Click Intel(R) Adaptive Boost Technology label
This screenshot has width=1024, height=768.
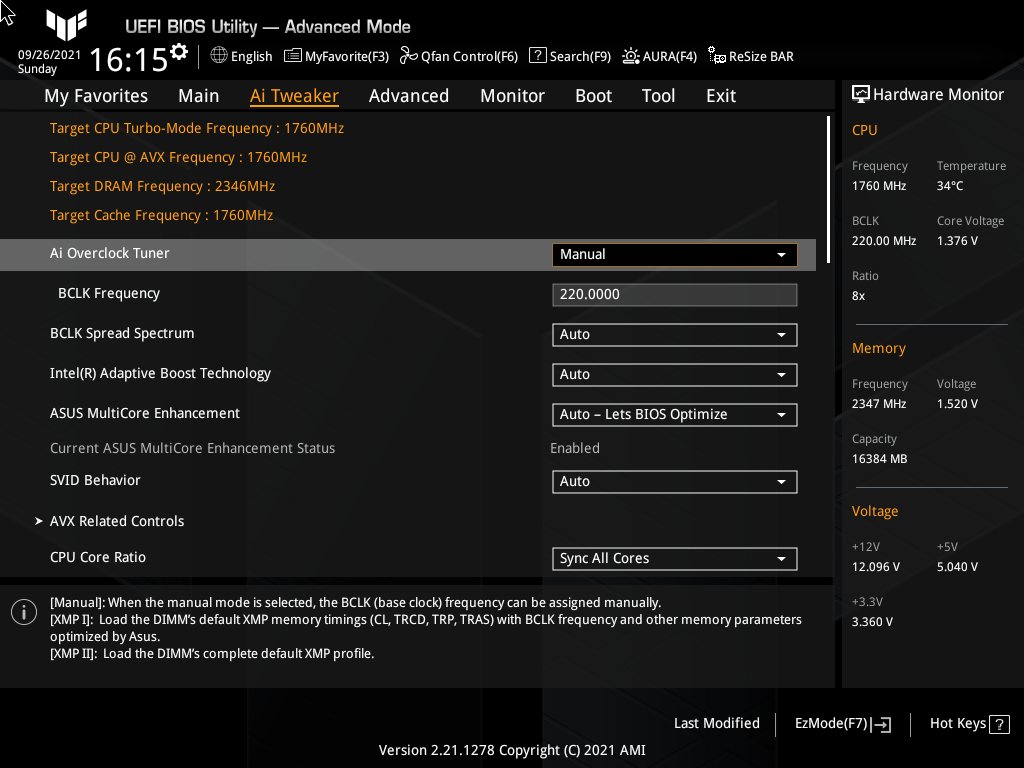pos(160,374)
